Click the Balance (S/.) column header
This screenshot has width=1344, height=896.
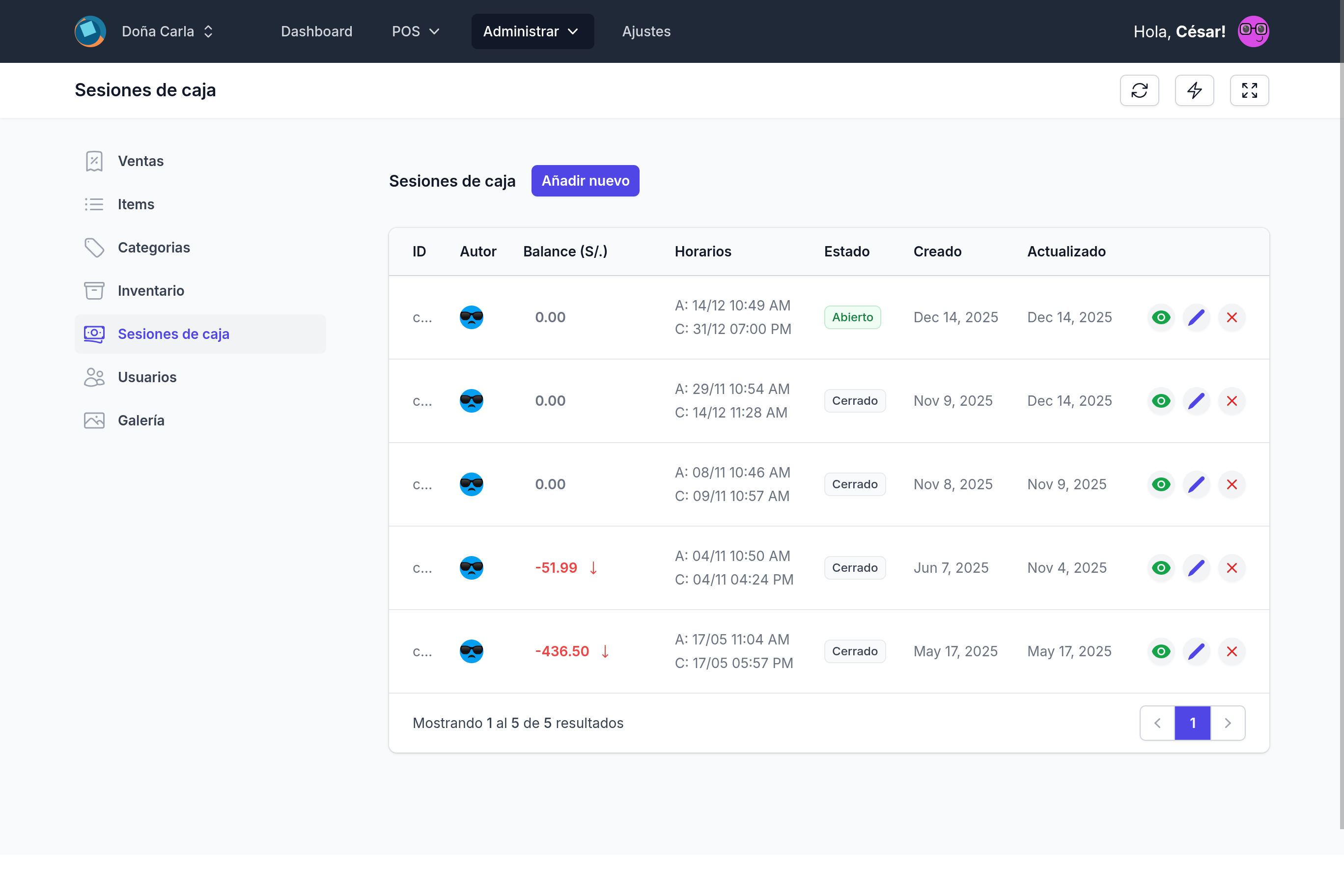565,252
